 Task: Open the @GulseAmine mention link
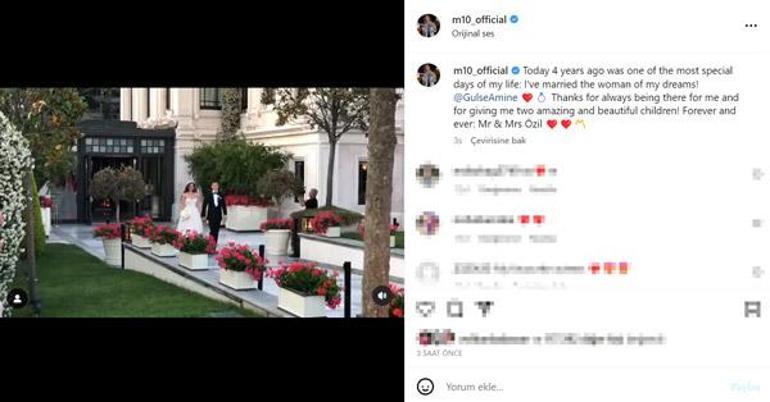[485, 98]
